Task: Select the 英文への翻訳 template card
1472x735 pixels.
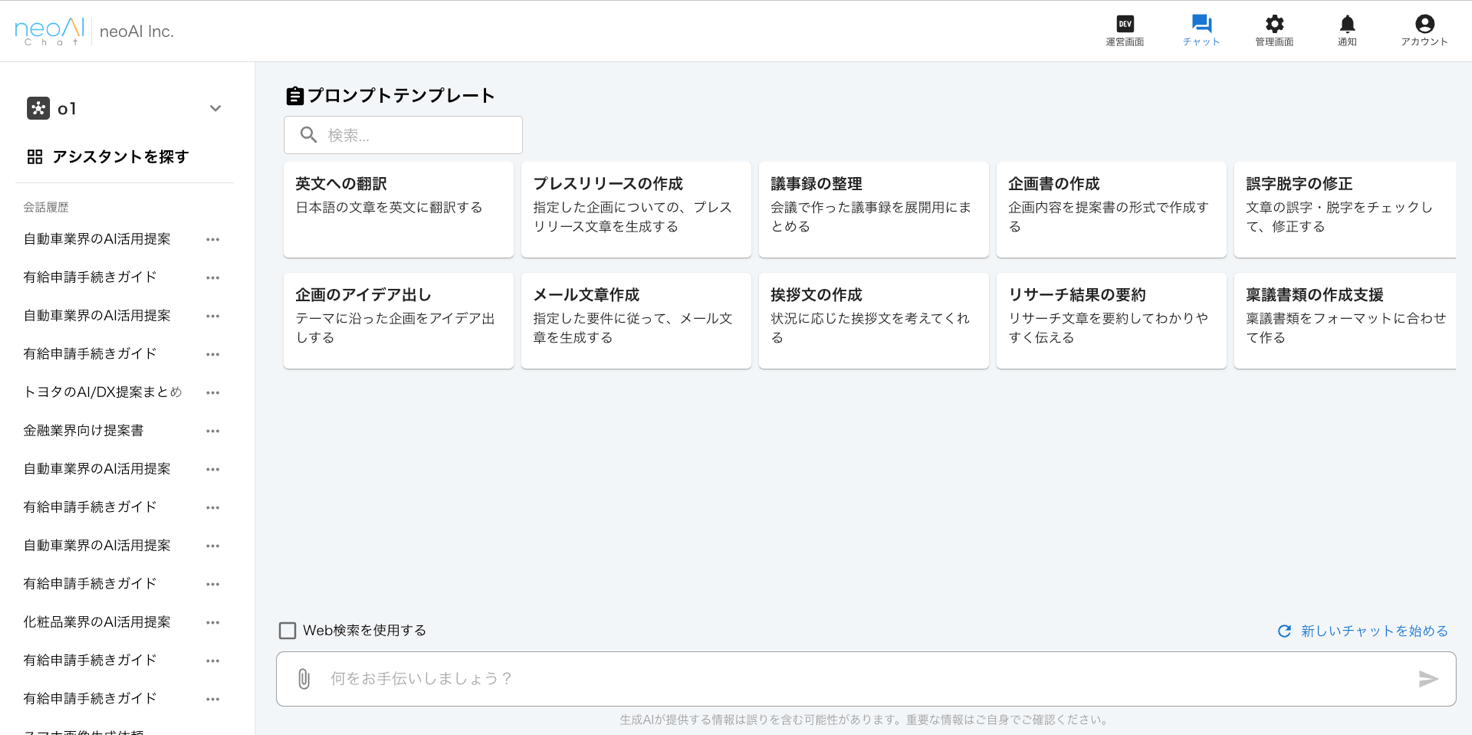Action: 398,209
